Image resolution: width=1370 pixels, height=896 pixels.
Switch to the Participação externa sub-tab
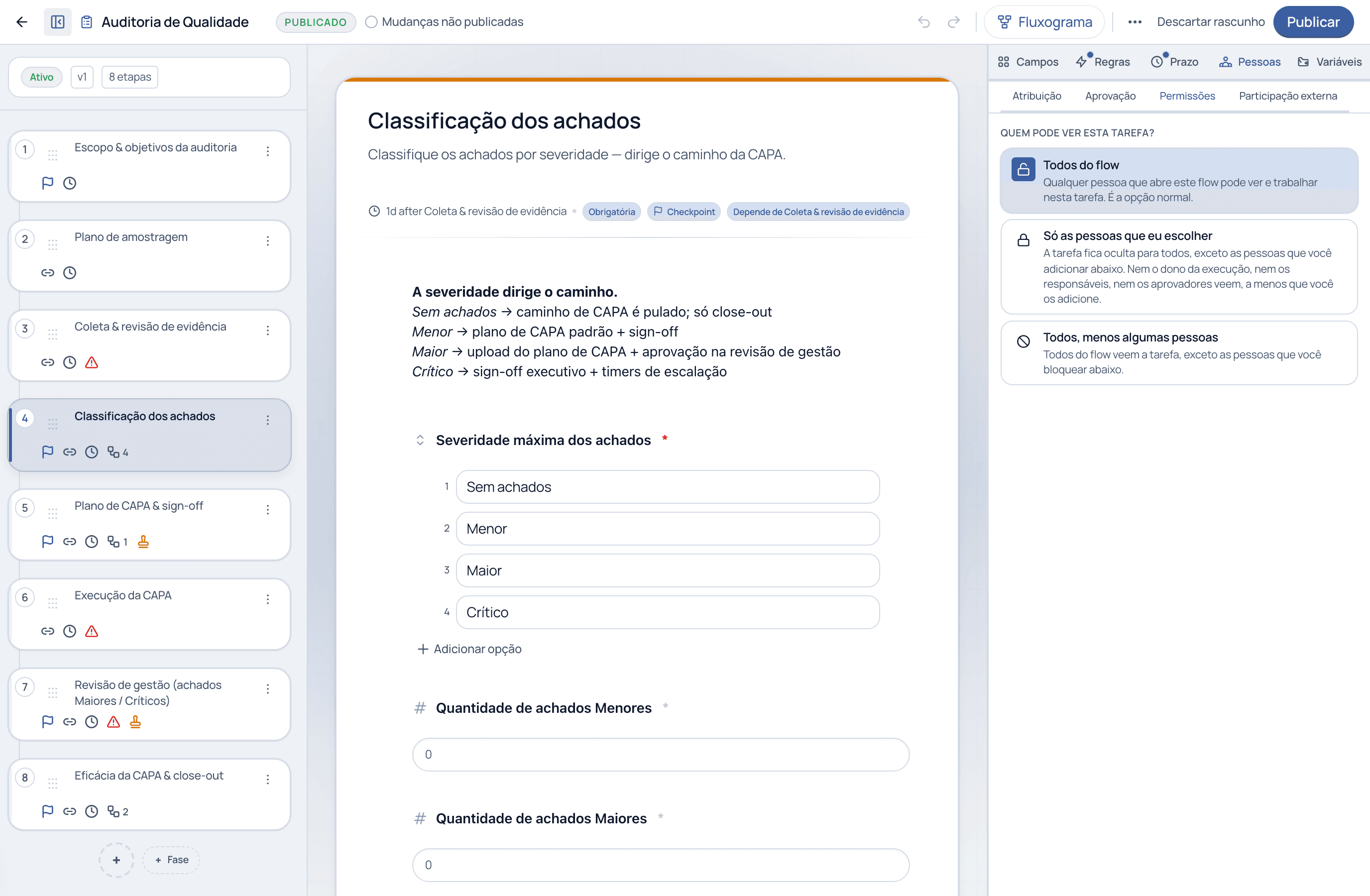(x=1288, y=96)
